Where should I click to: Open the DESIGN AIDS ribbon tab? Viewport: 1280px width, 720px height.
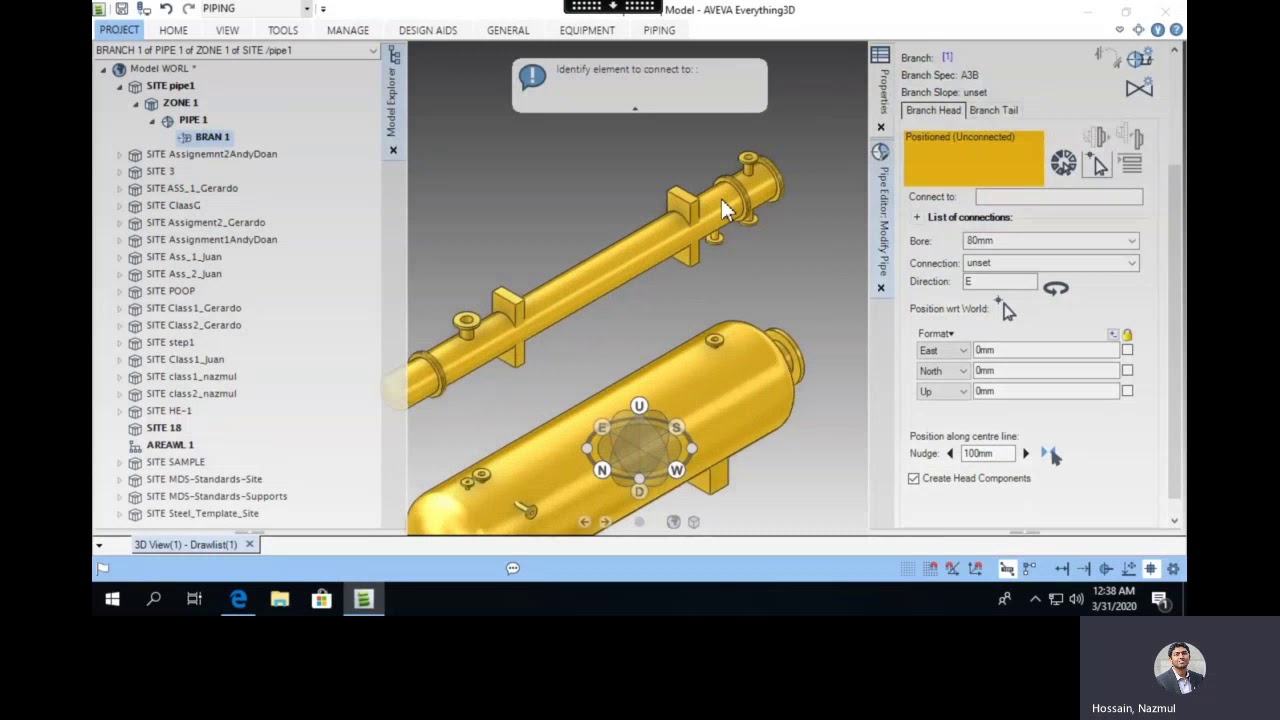428,31
